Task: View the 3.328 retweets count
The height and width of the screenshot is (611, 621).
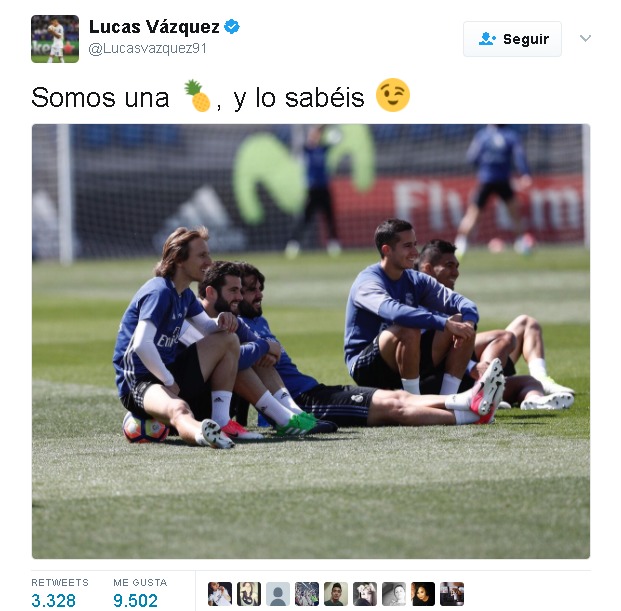Action: click(x=53, y=601)
